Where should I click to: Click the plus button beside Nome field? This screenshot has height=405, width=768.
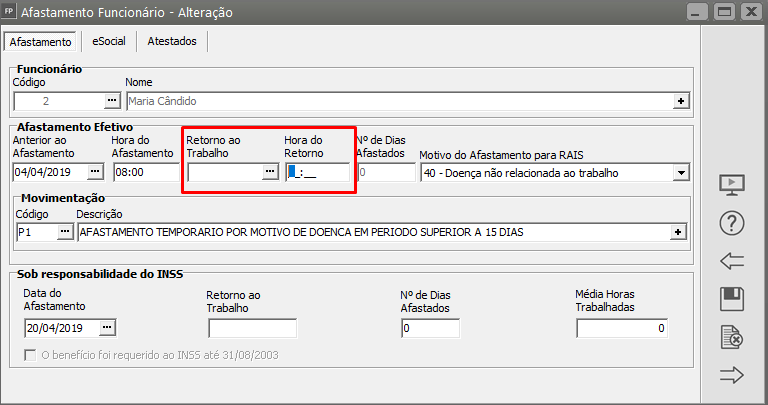pyautogui.click(x=681, y=101)
